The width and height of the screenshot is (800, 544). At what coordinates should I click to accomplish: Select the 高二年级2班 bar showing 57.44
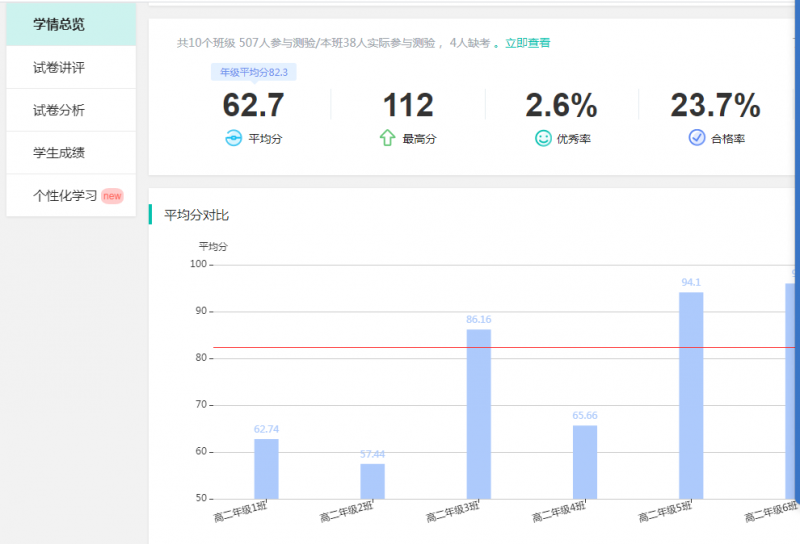pyautogui.click(x=372, y=480)
